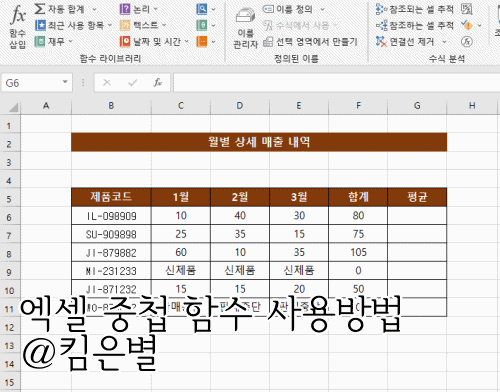Image resolution: width=500 pixels, height=392 pixels.
Task: Open the Evaluate Formula icon
Action: pyautogui.click(x=467, y=42)
